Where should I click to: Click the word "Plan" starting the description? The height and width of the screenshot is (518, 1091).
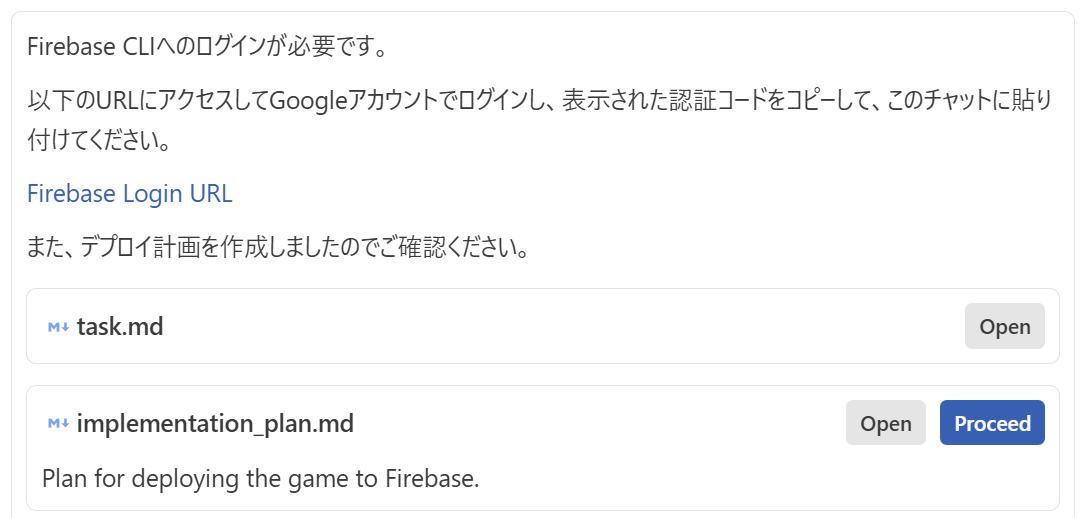coord(64,479)
